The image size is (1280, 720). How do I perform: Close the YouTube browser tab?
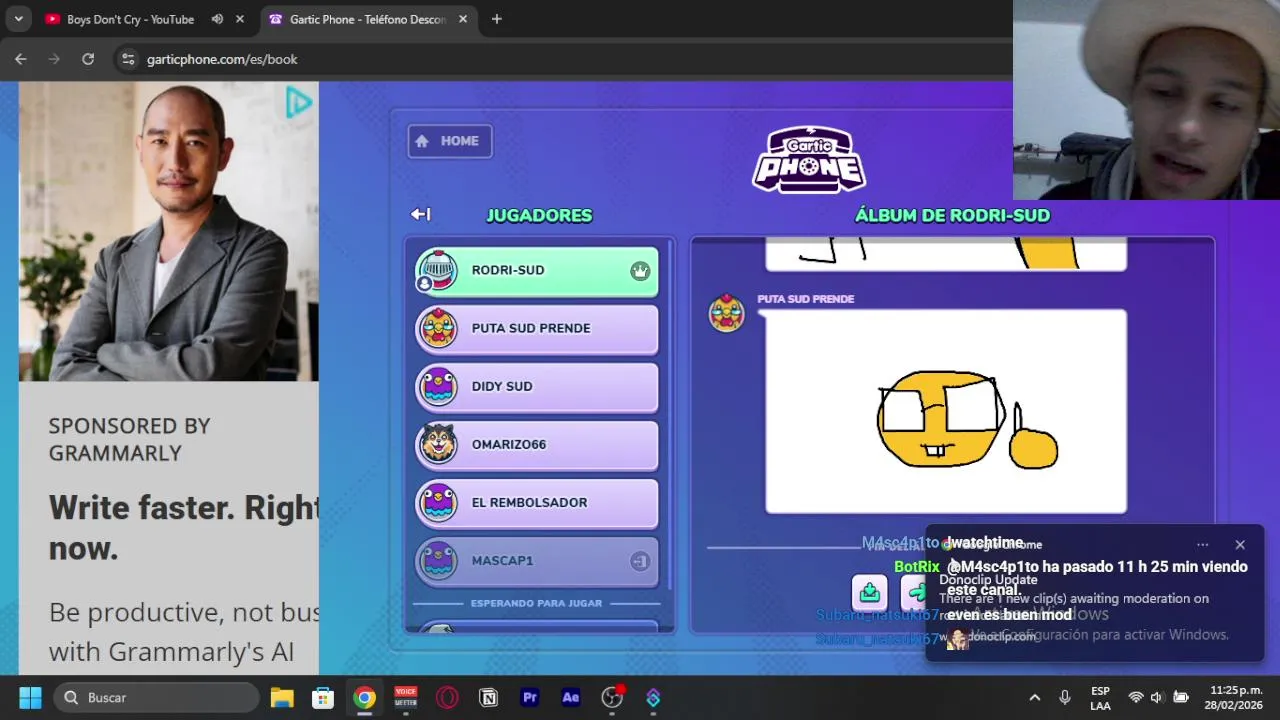pos(240,19)
